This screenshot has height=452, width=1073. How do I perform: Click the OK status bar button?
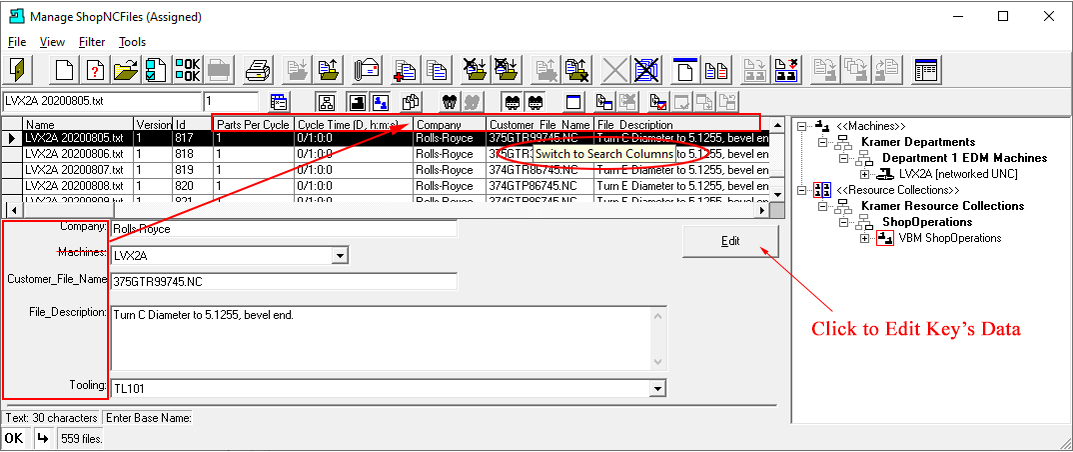tap(14, 438)
